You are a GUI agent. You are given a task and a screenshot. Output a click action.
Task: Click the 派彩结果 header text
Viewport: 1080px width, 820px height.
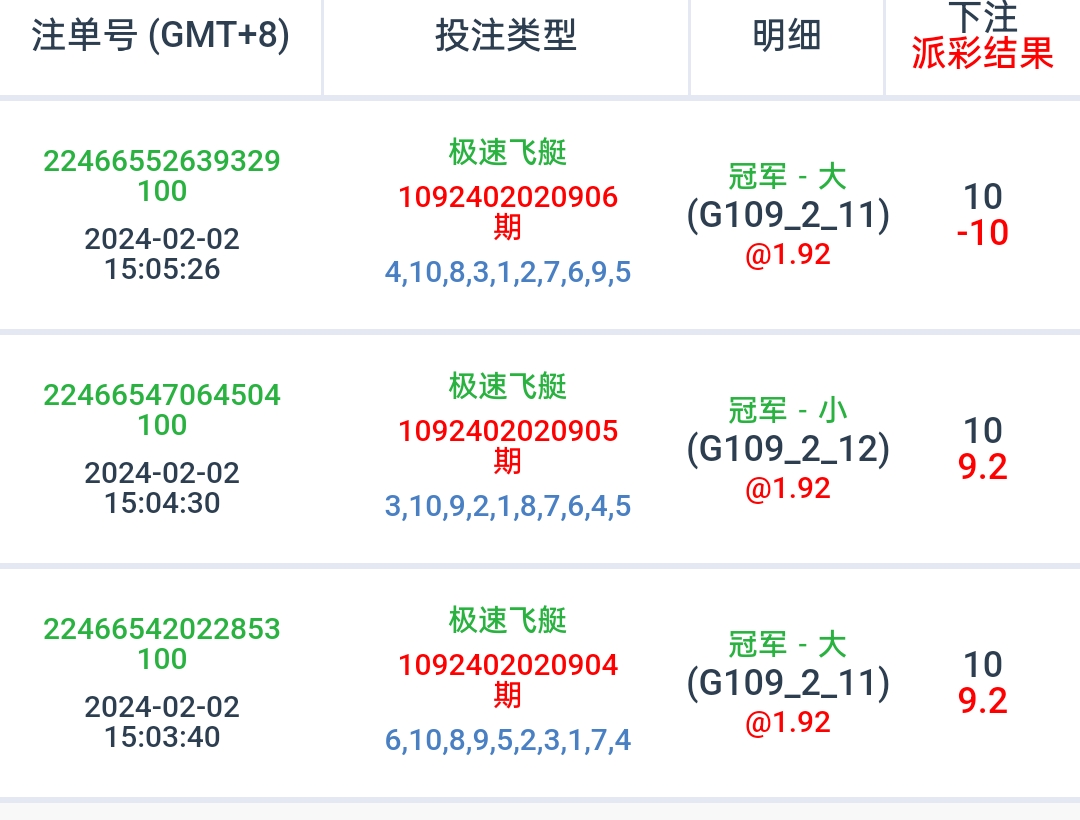[x=983, y=54]
